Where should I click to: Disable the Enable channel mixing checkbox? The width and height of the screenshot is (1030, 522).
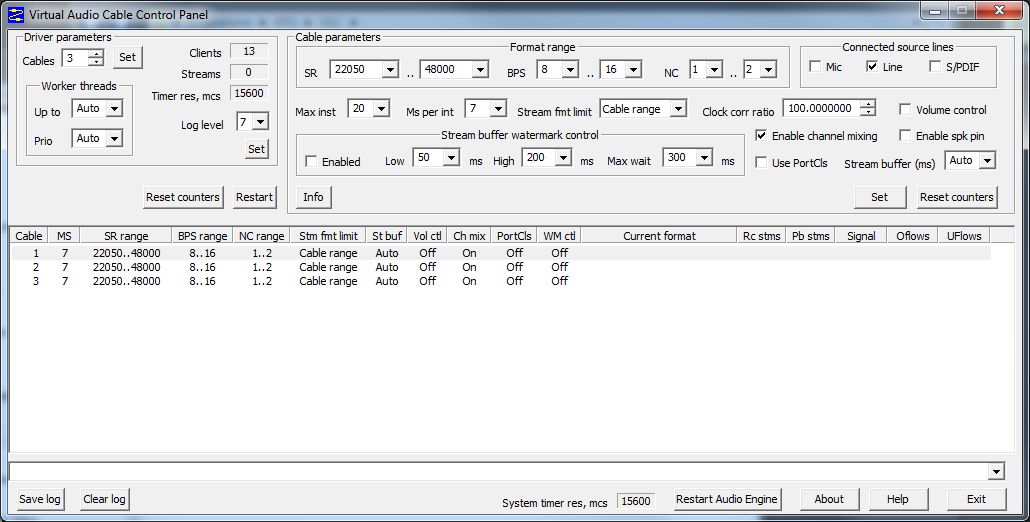(x=761, y=136)
